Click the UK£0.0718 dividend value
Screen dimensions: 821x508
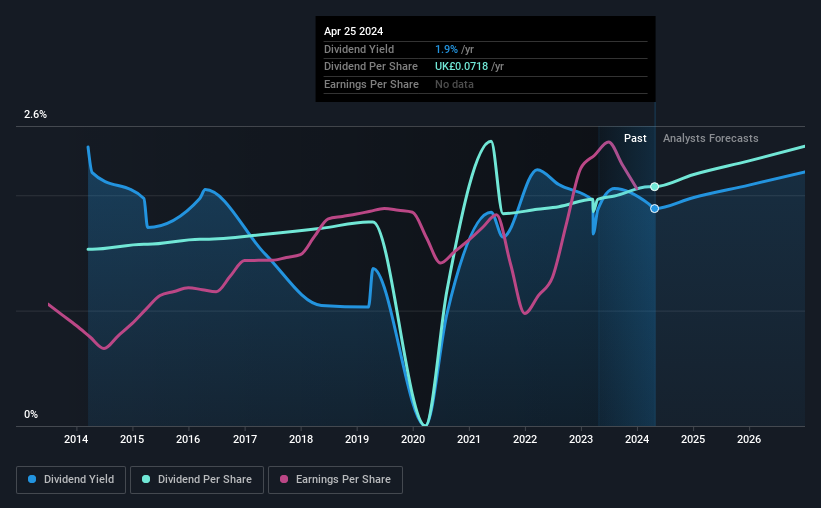click(x=461, y=67)
